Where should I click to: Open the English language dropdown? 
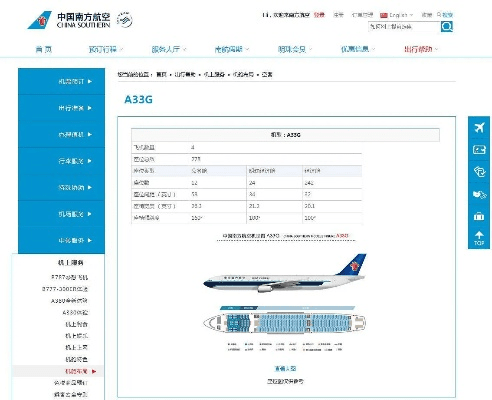tap(401, 15)
